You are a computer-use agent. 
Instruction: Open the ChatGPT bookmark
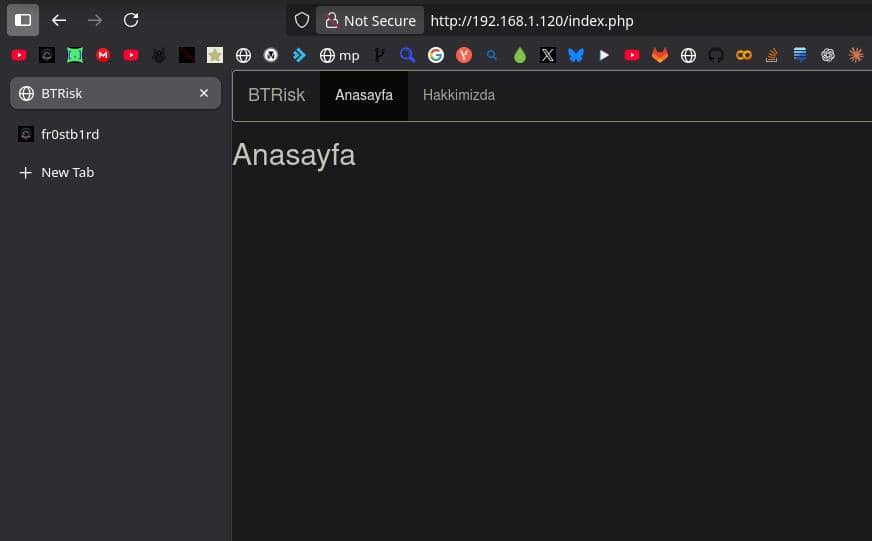tap(827, 56)
